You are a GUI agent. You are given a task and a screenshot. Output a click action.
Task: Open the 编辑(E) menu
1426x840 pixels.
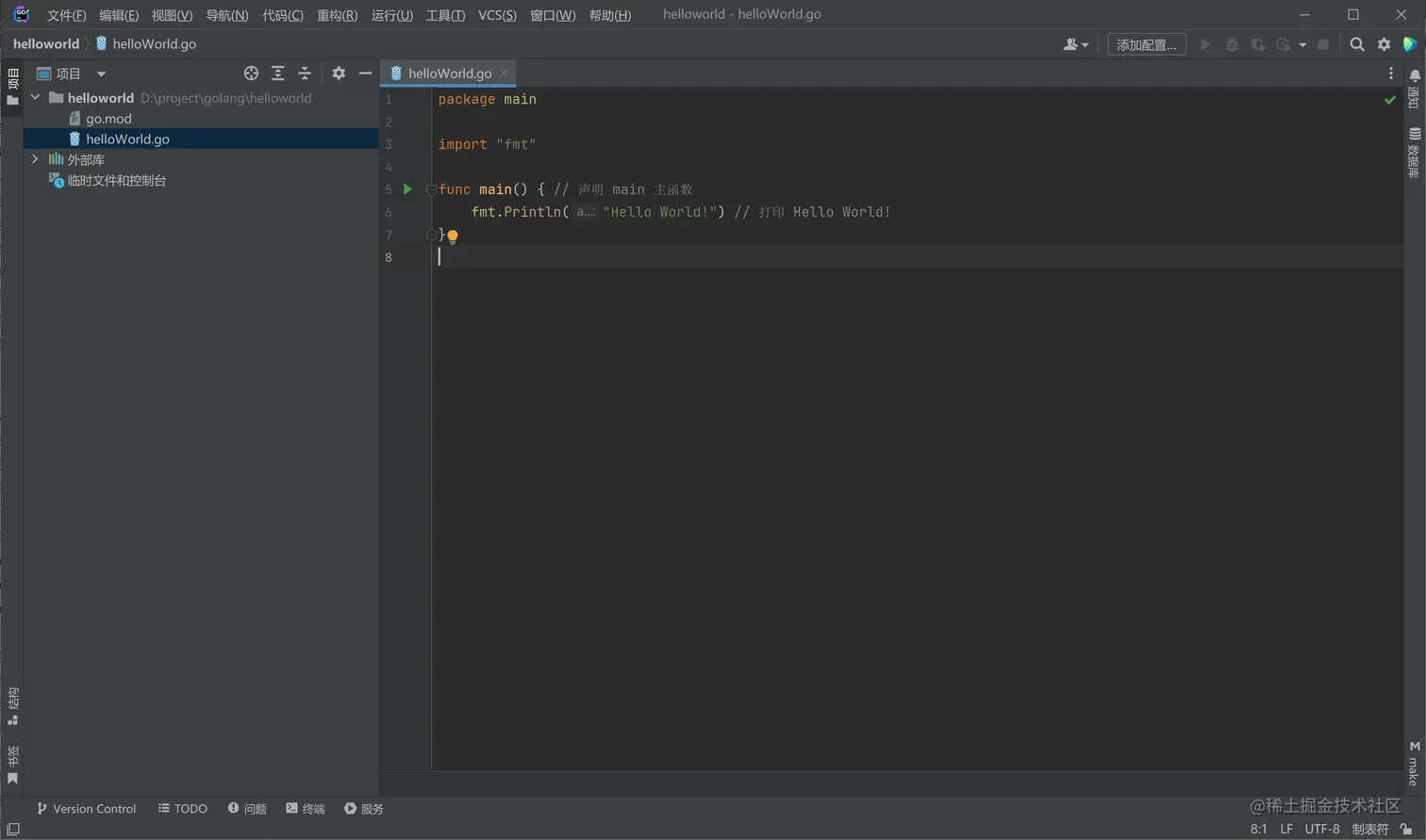point(119,15)
